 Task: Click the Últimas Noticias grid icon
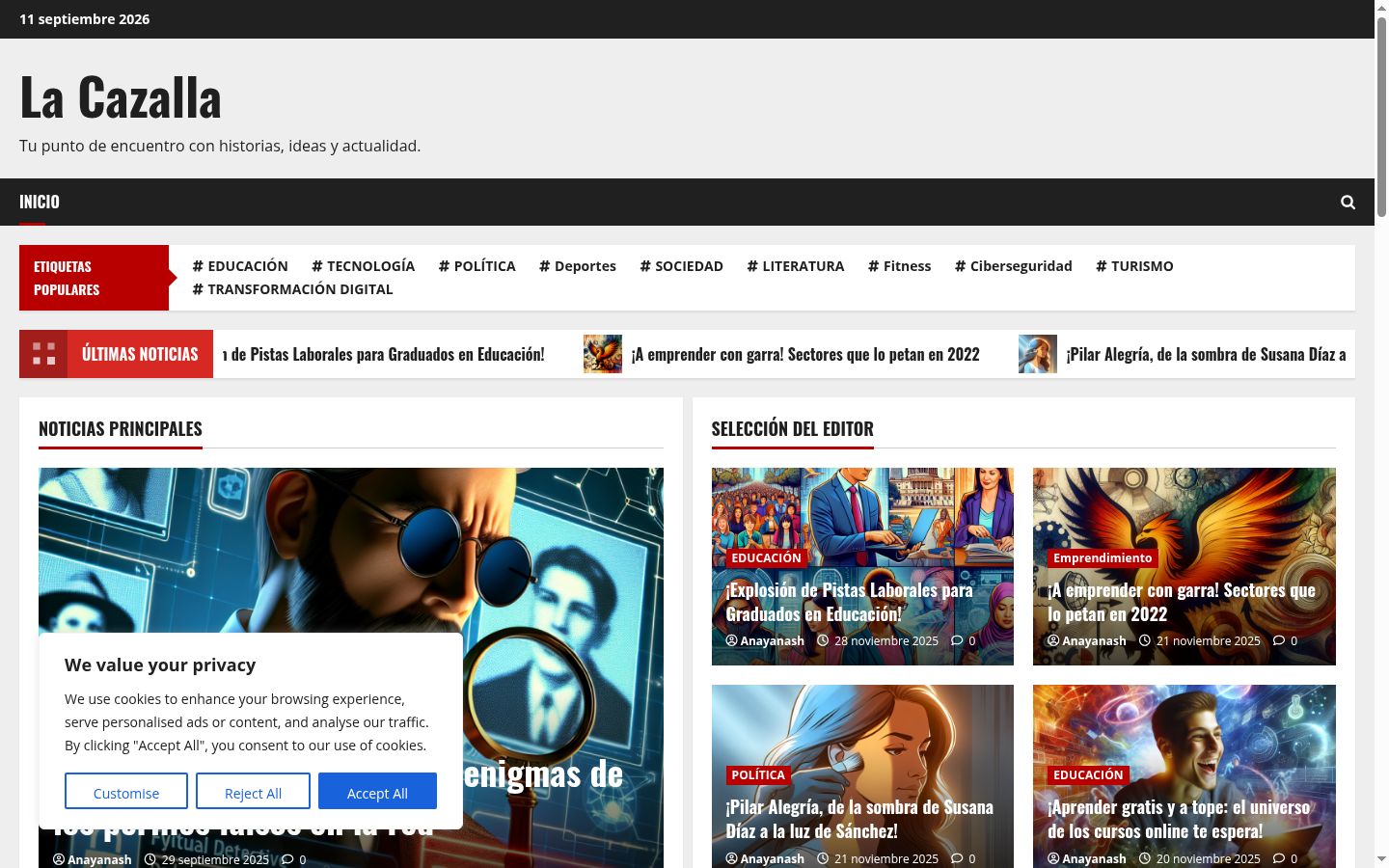(43, 354)
